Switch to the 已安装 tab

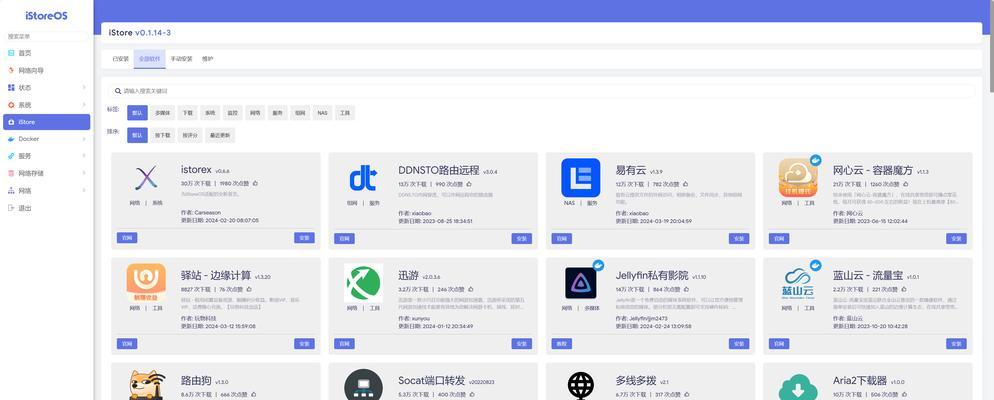120,59
